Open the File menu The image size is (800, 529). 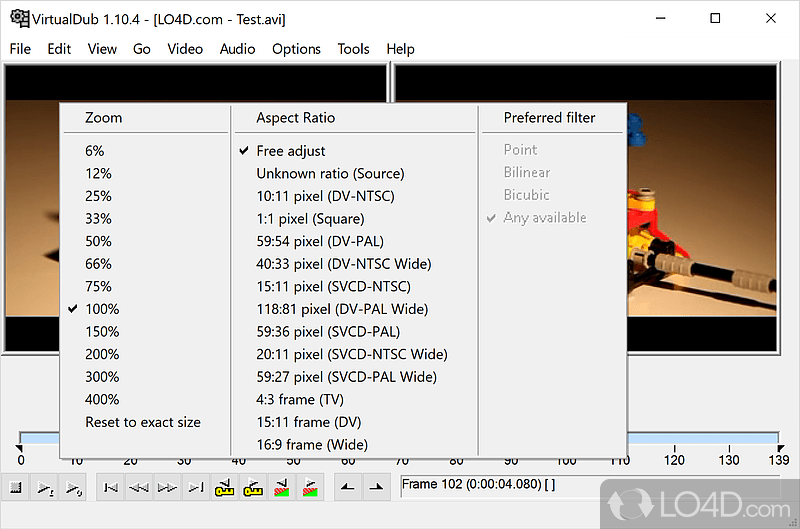pyautogui.click(x=20, y=49)
